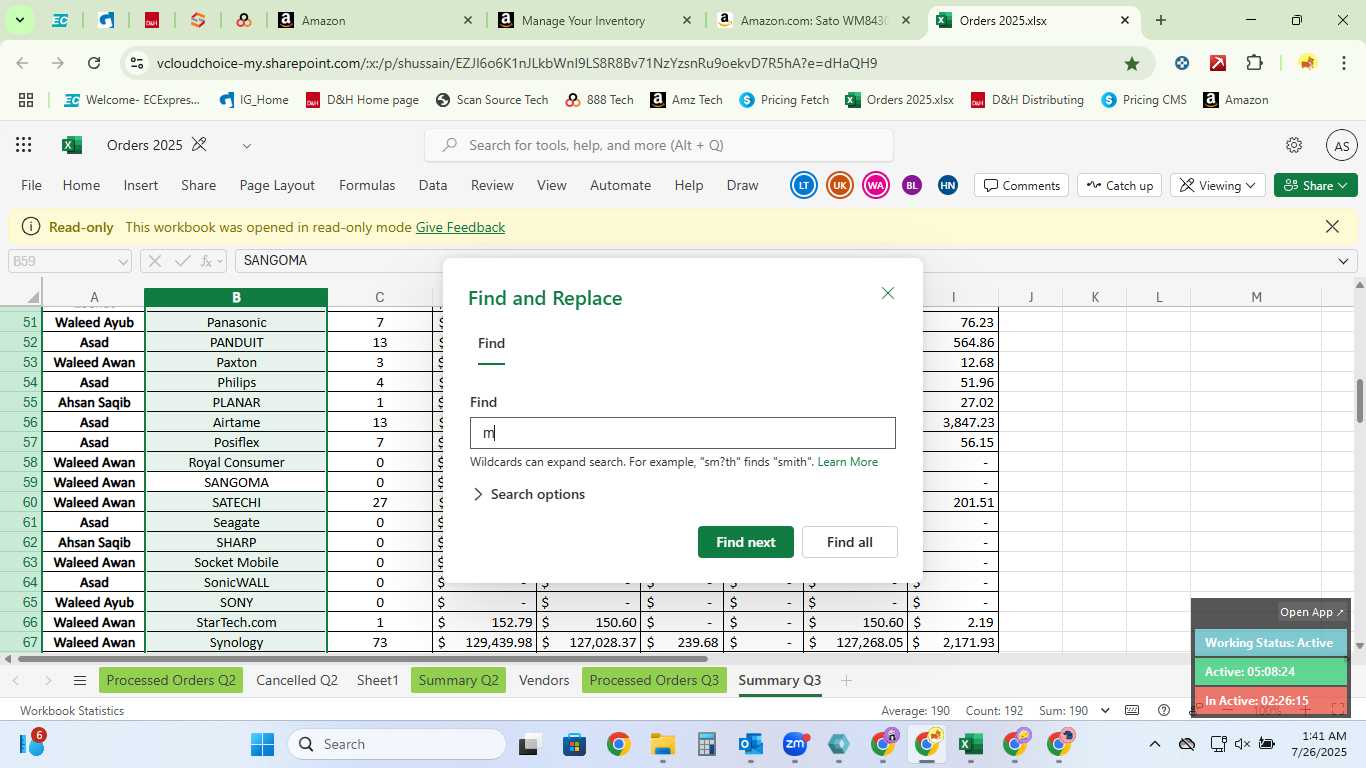Screen dimensions: 1366x768
Task: Open File Explorer from the taskbar
Action: tap(662, 744)
